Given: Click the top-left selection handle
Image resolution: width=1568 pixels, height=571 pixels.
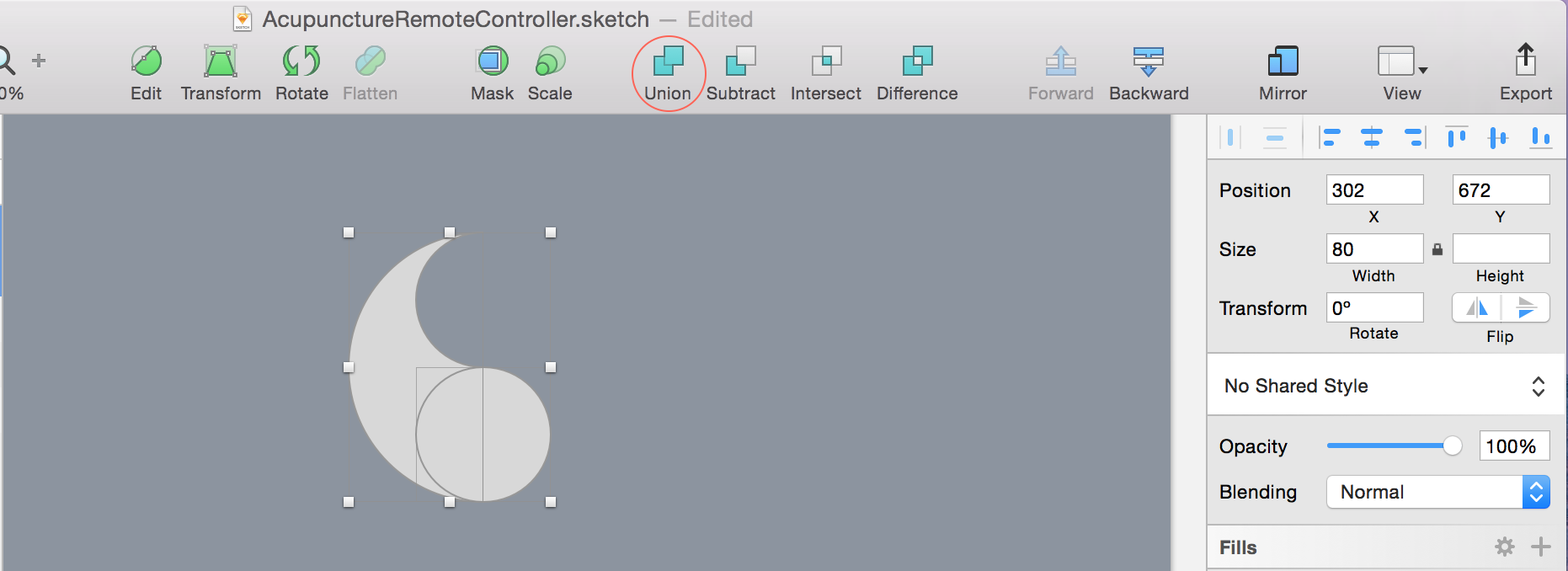Looking at the screenshot, I should (x=349, y=232).
